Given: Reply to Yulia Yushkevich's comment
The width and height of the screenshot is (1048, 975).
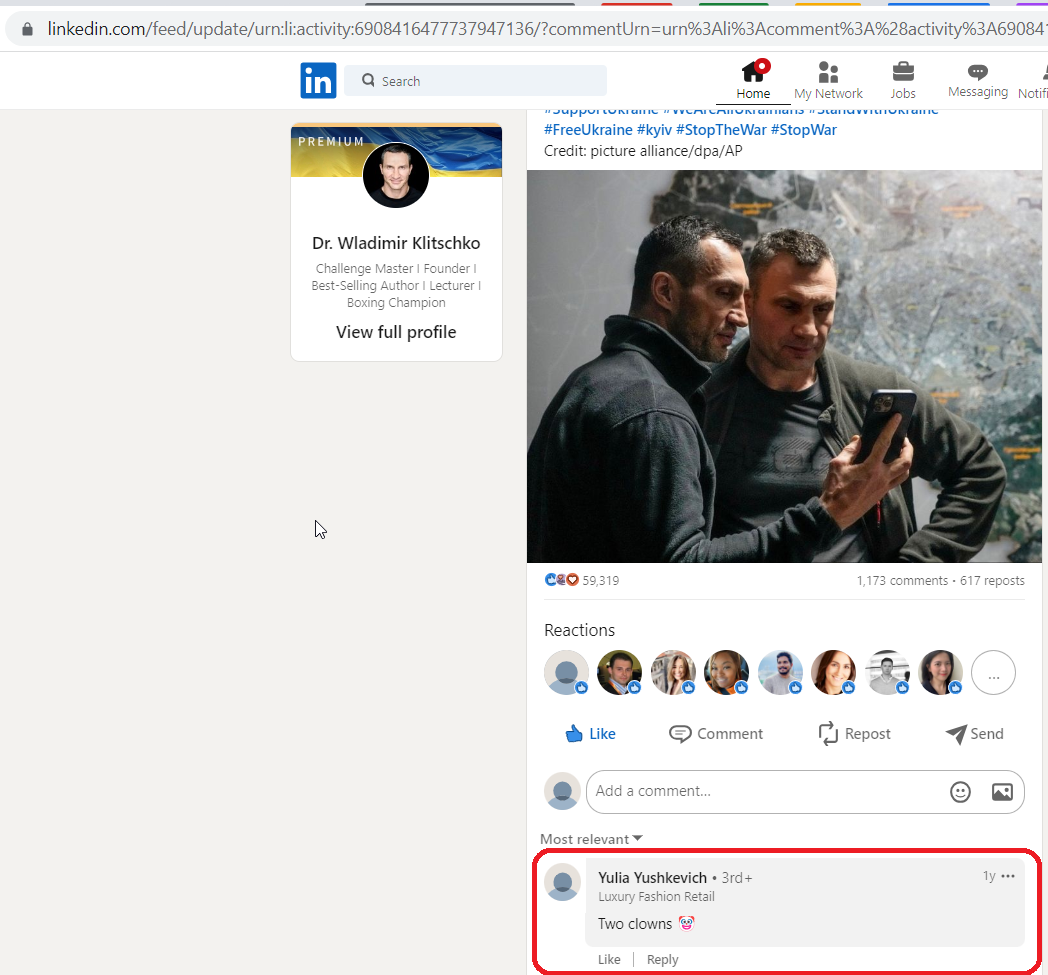Looking at the screenshot, I should 662,960.
